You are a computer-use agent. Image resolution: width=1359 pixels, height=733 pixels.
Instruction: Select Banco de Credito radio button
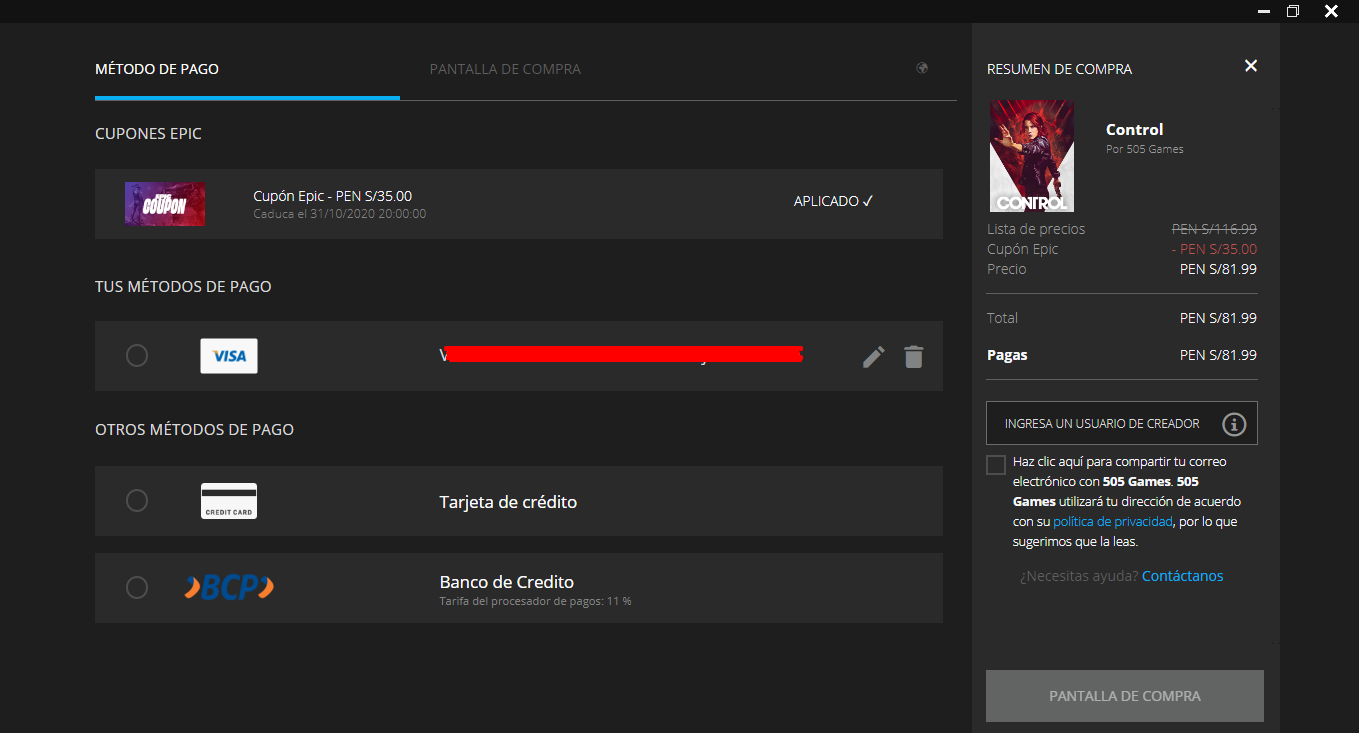point(137,587)
